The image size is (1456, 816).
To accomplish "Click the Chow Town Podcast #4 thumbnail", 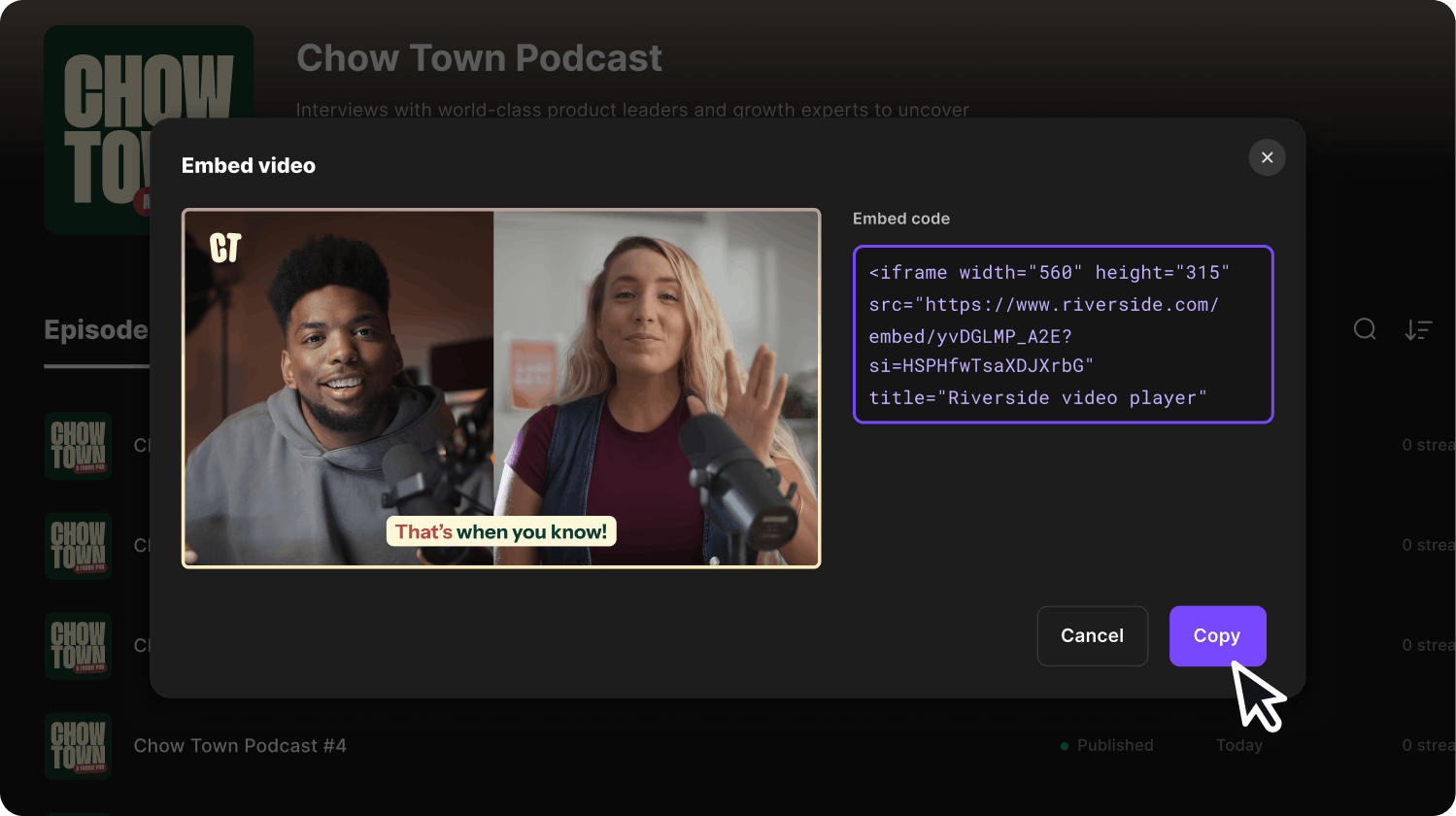I will tap(78, 746).
